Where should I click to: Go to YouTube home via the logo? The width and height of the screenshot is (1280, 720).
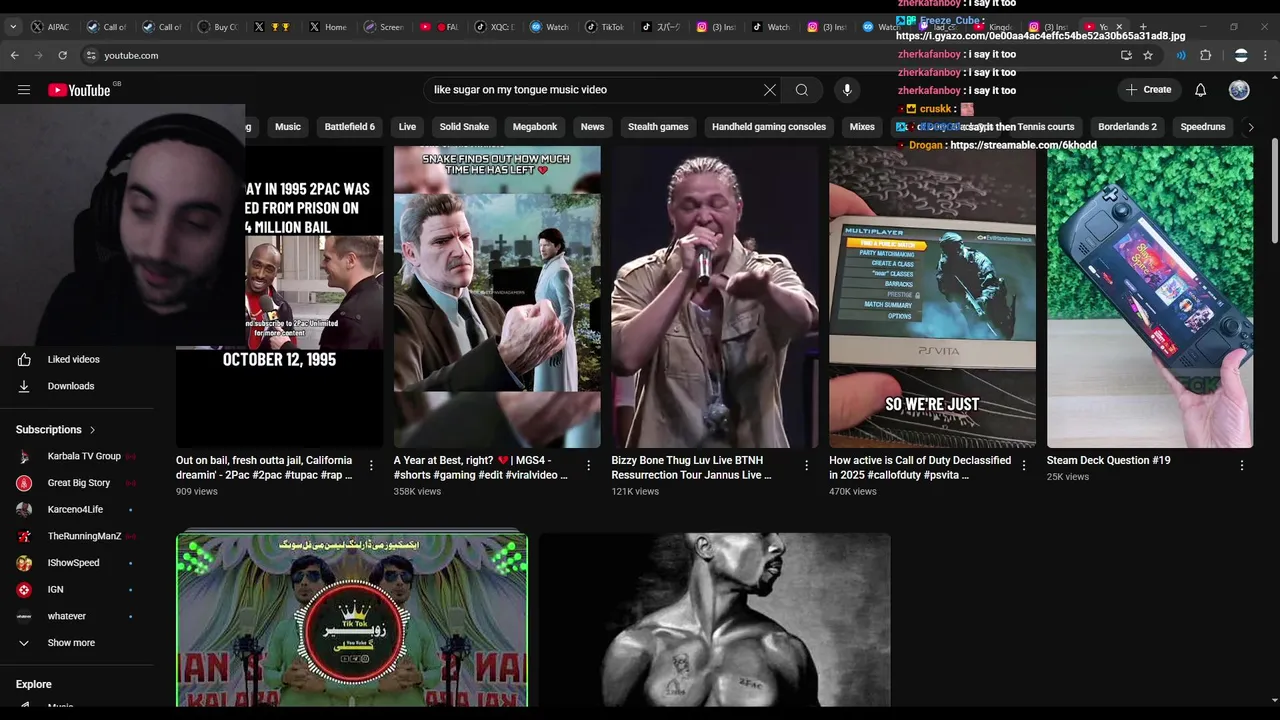coord(79,90)
